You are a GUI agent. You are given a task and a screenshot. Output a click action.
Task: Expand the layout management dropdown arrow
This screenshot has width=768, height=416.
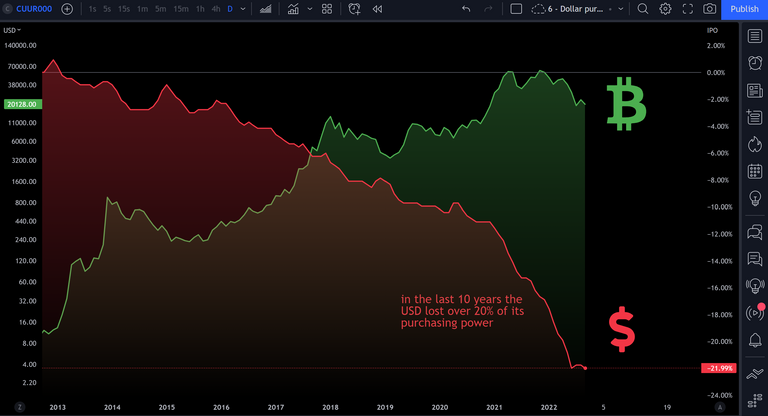pos(621,9)
